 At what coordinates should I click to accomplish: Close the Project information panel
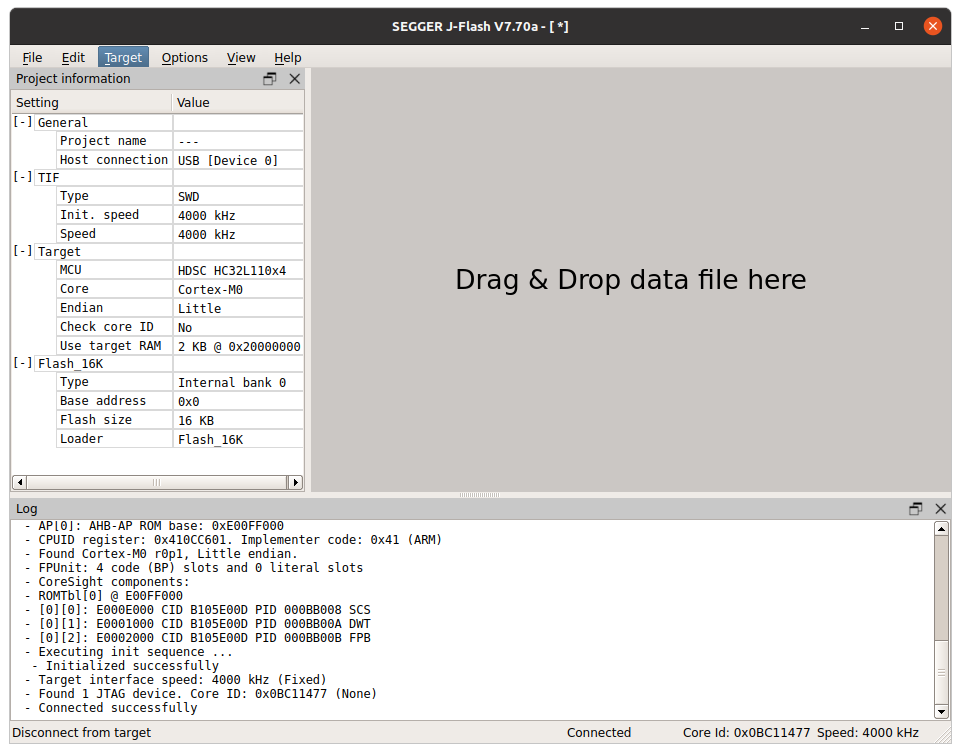coord(295,79)
